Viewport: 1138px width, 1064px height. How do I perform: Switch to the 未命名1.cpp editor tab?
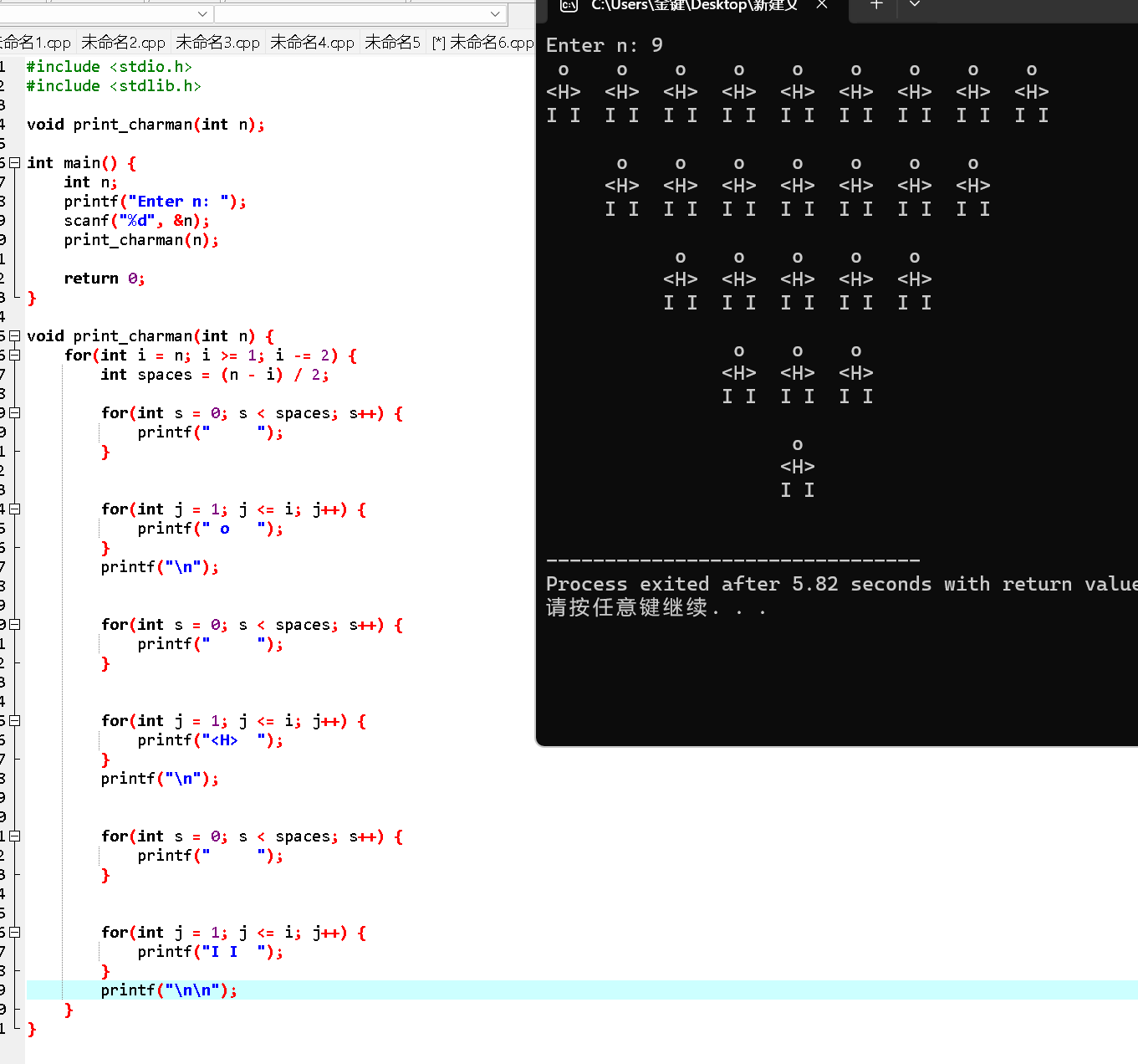pyautogui.click(x=35, y=43)
